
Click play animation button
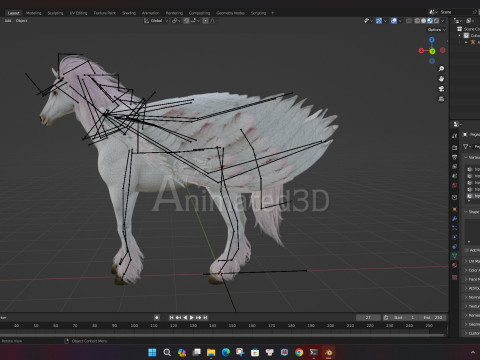click(x=192, y=318)
